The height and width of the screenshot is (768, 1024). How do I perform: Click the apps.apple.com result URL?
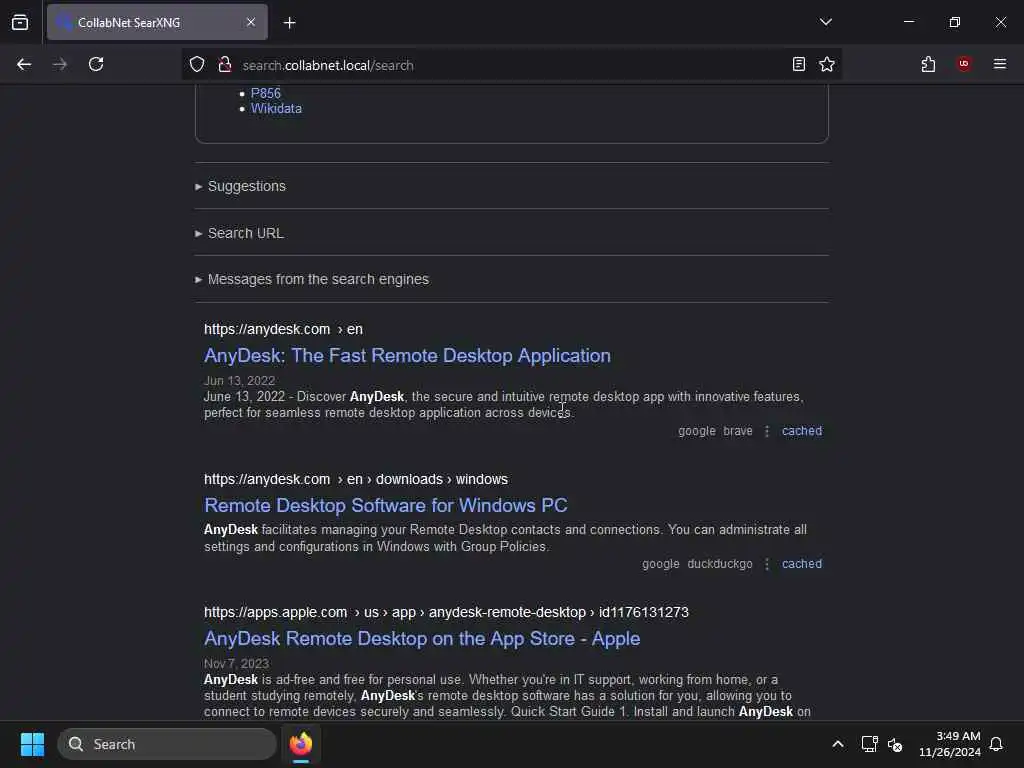point(446,613)
